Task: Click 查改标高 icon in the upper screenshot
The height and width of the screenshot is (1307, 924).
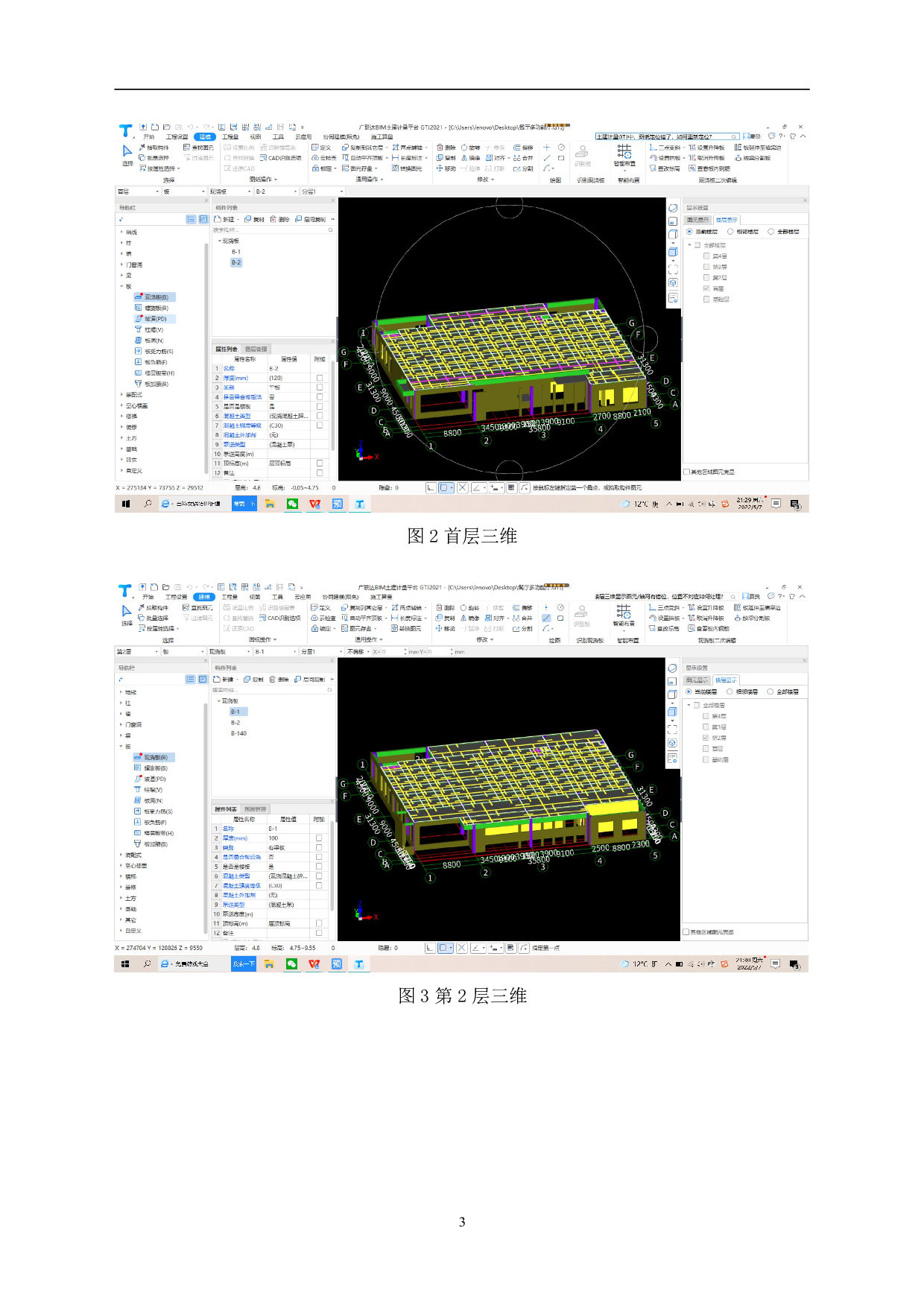Action: tap(665, 168)
